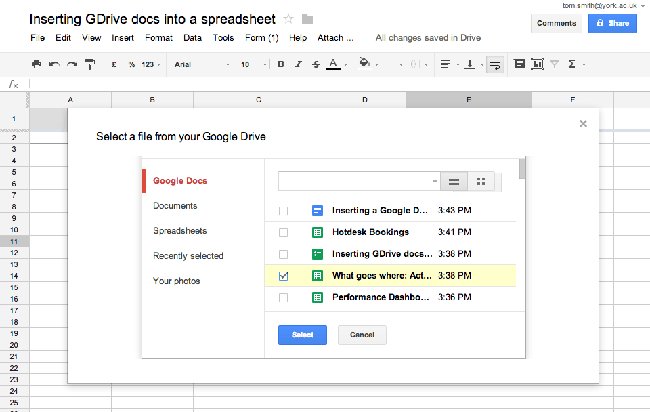Open the Functions sigma menu
The width and height of the screenshot is (650, 412).
[x=572, y=64]
